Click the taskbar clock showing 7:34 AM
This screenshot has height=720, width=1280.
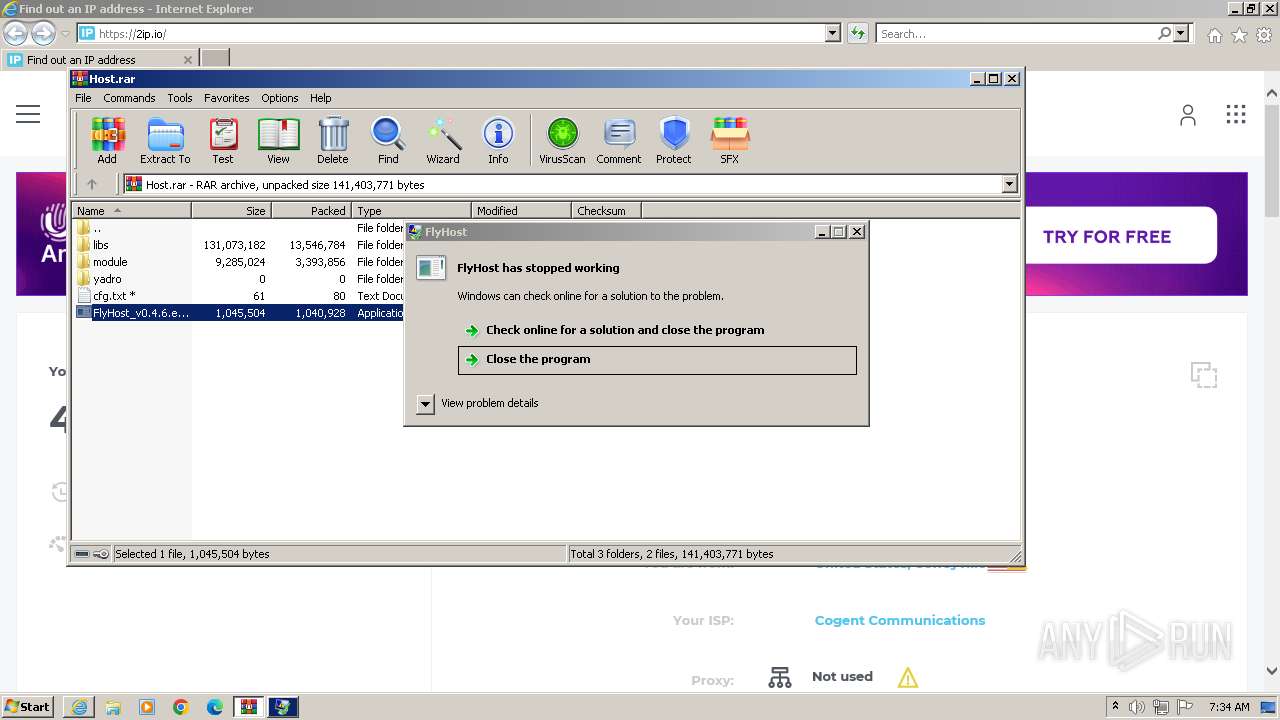pos(1229,706)
